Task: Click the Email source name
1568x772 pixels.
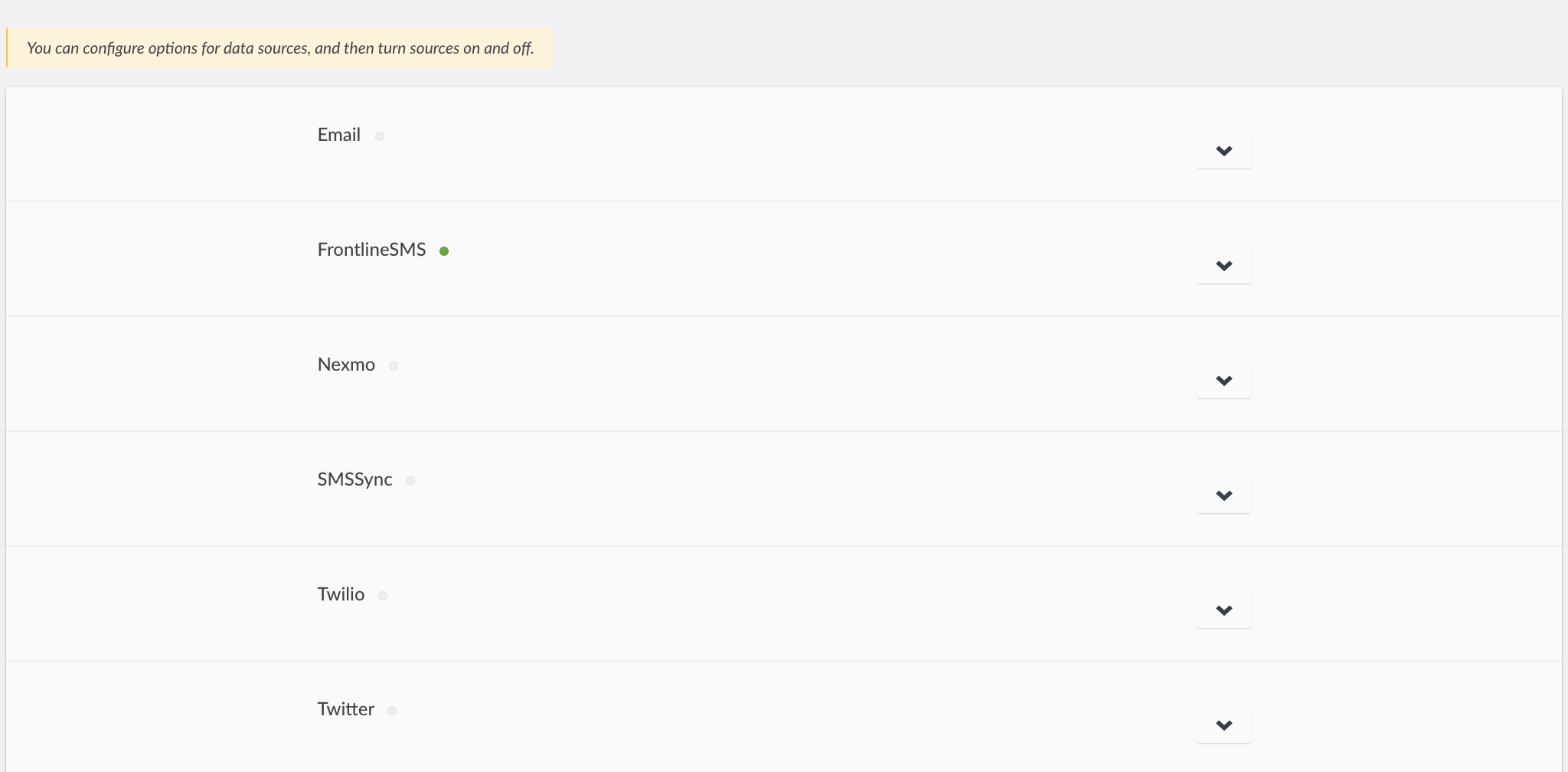Action: 339,135
